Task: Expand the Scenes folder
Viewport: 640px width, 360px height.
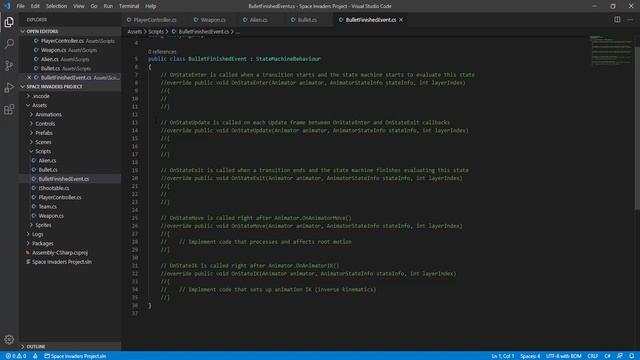Action: (70, 142)
